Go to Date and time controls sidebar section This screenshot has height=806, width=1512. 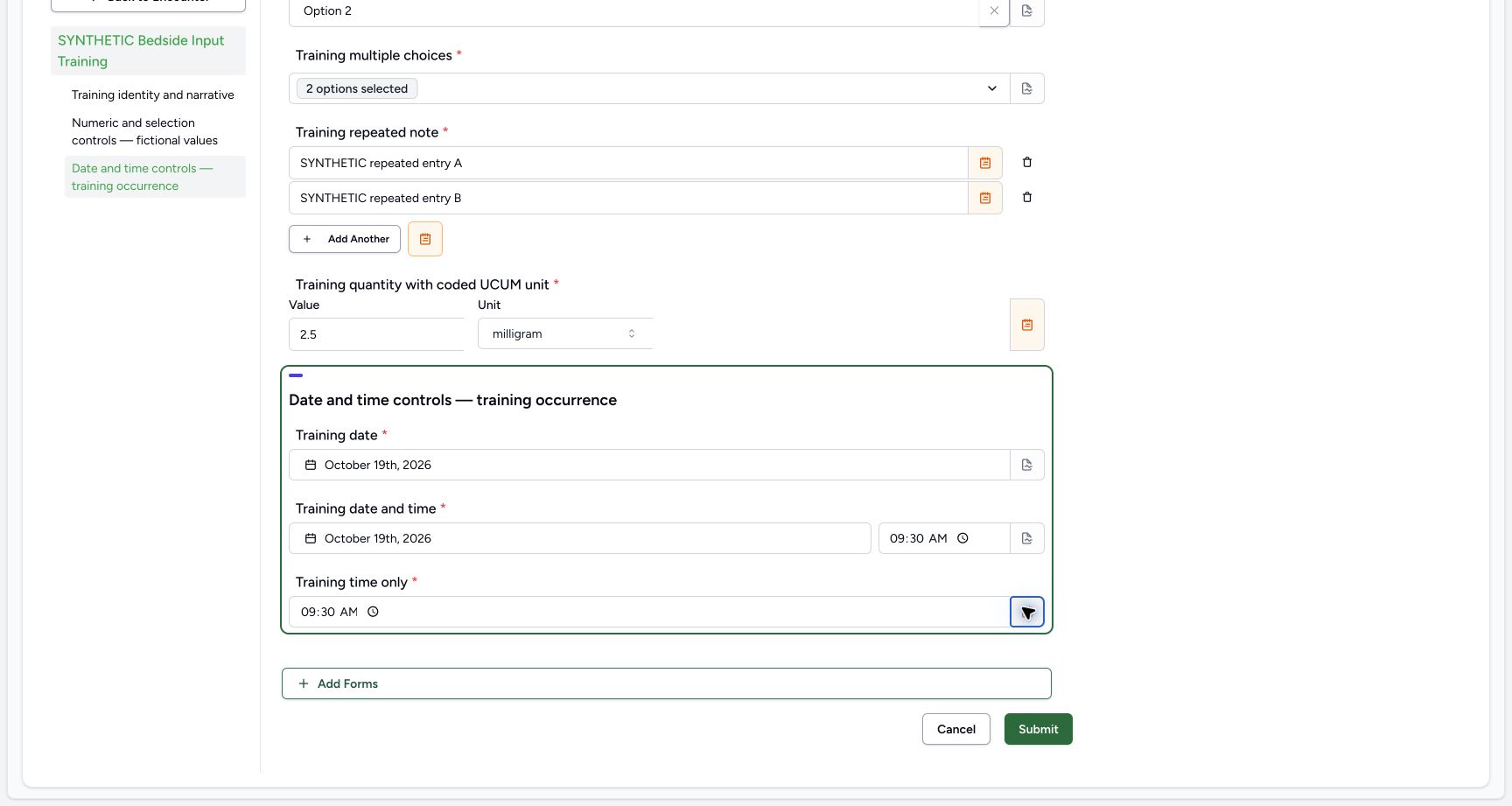pos(155,177)
